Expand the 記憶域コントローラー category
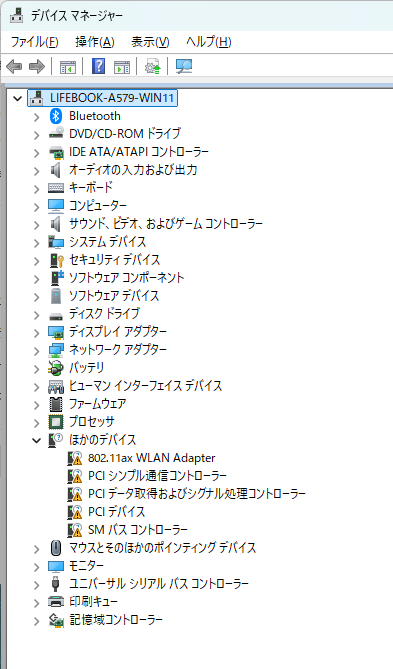Viewport: 393px width, 669px height. coord(37,620)
